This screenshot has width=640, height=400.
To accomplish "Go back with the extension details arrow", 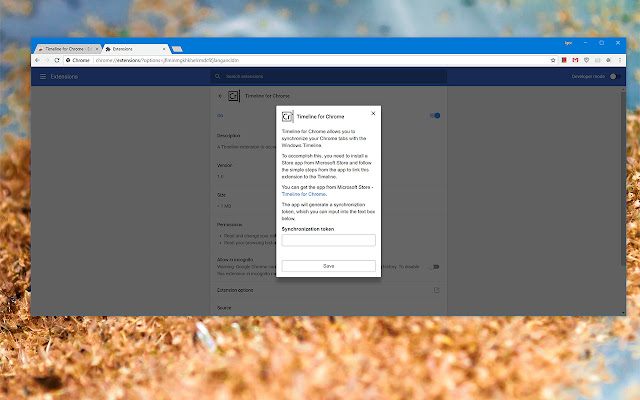I will click(220, 96).
